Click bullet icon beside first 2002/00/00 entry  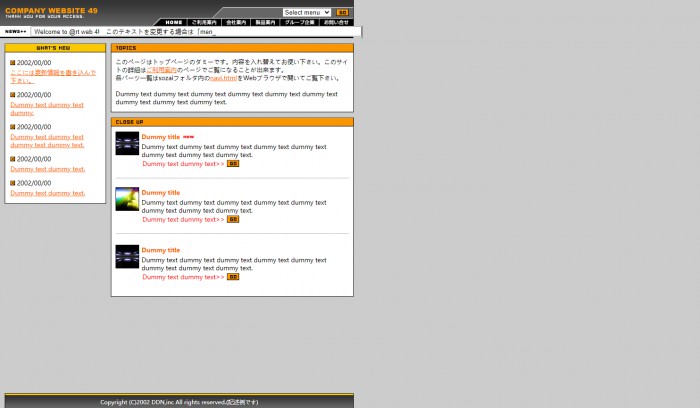click(x=13, y=63)
